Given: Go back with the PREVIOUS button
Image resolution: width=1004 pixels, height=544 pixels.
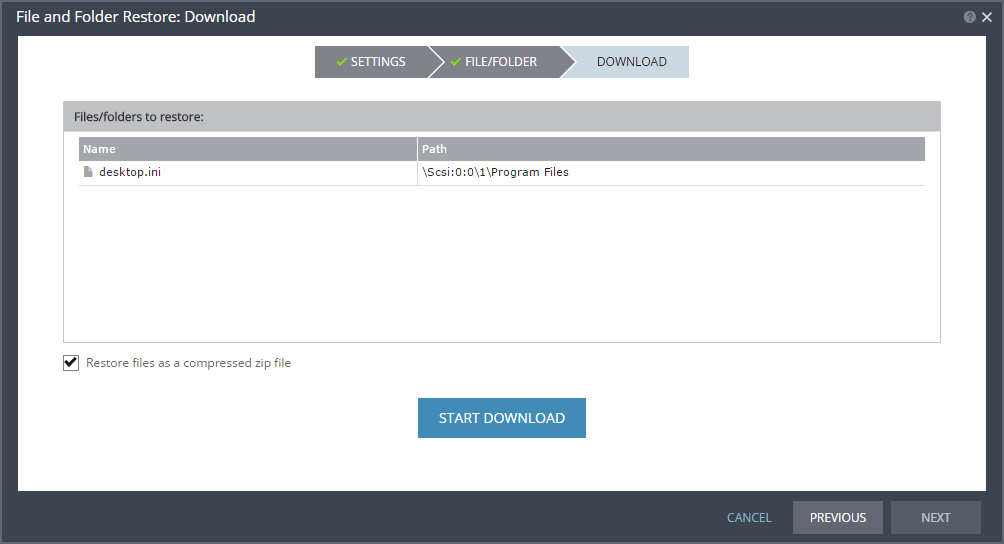Looking at the screenshot, I should click(838, 517).
